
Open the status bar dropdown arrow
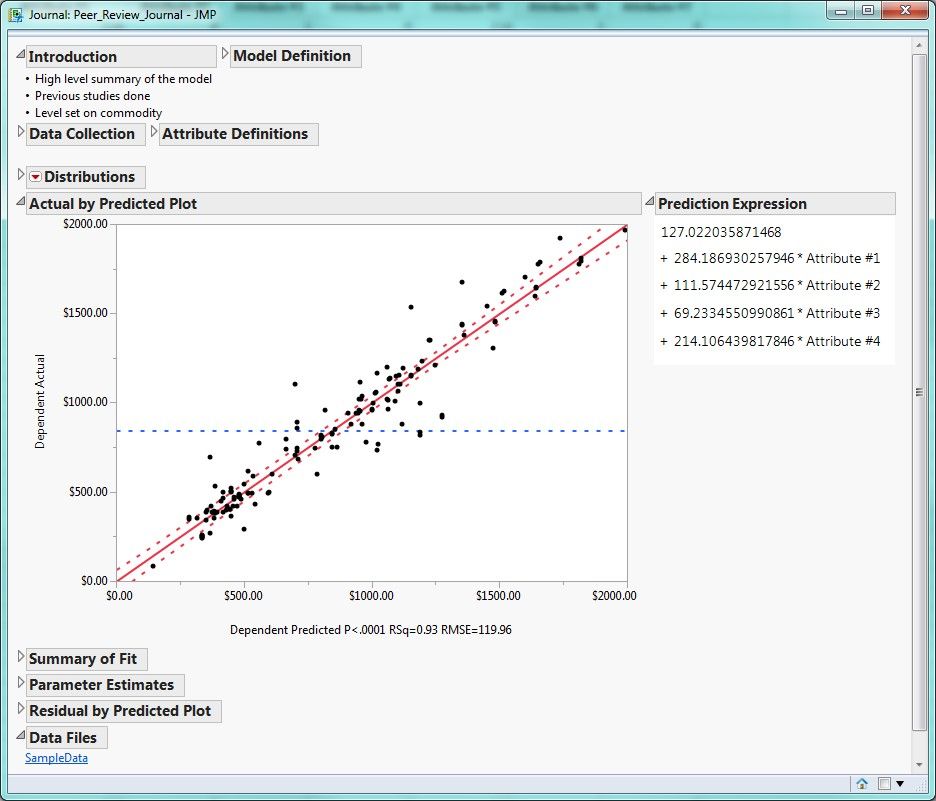900,784
